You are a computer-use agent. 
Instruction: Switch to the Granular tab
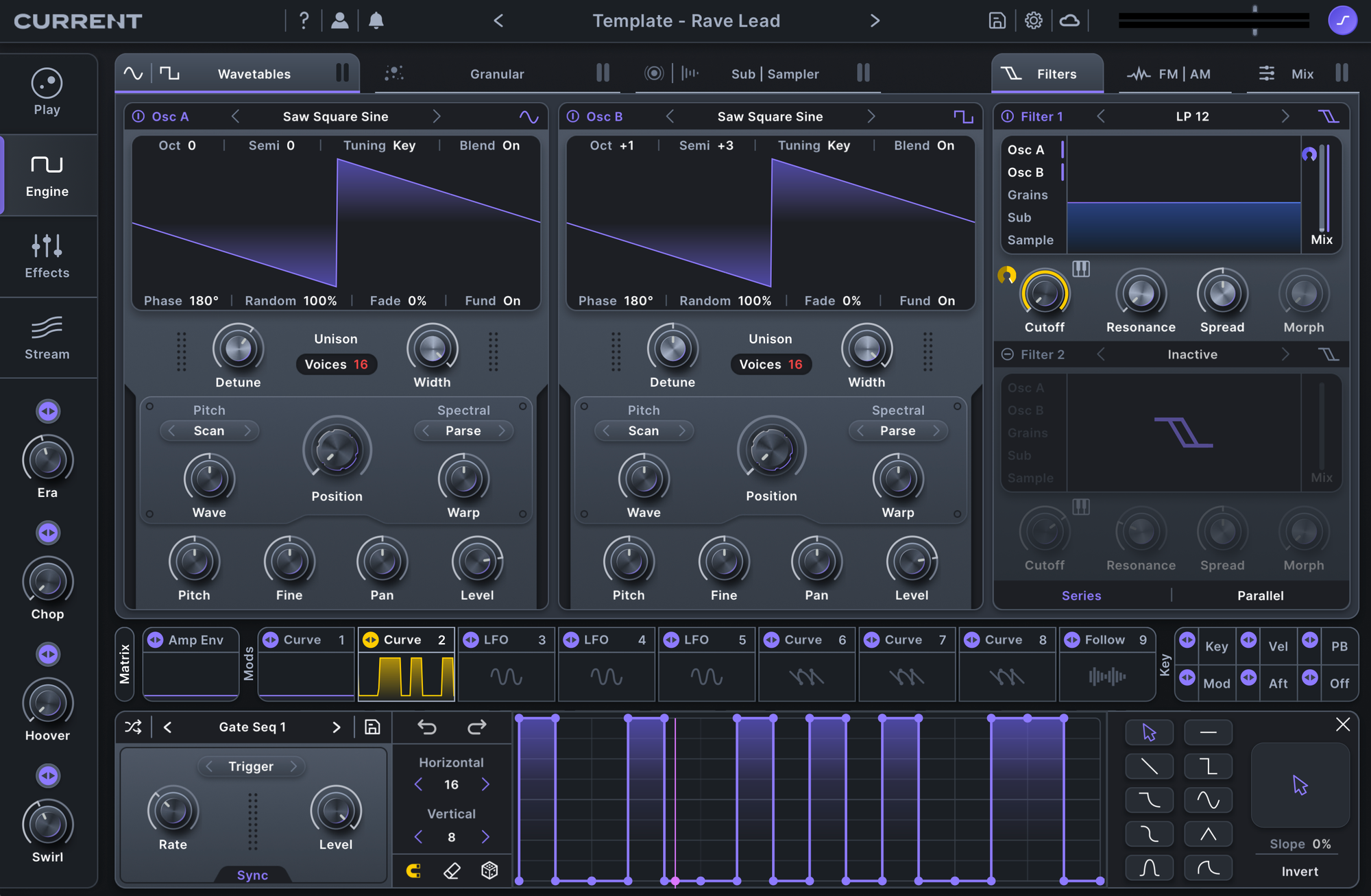pos(496,74)
